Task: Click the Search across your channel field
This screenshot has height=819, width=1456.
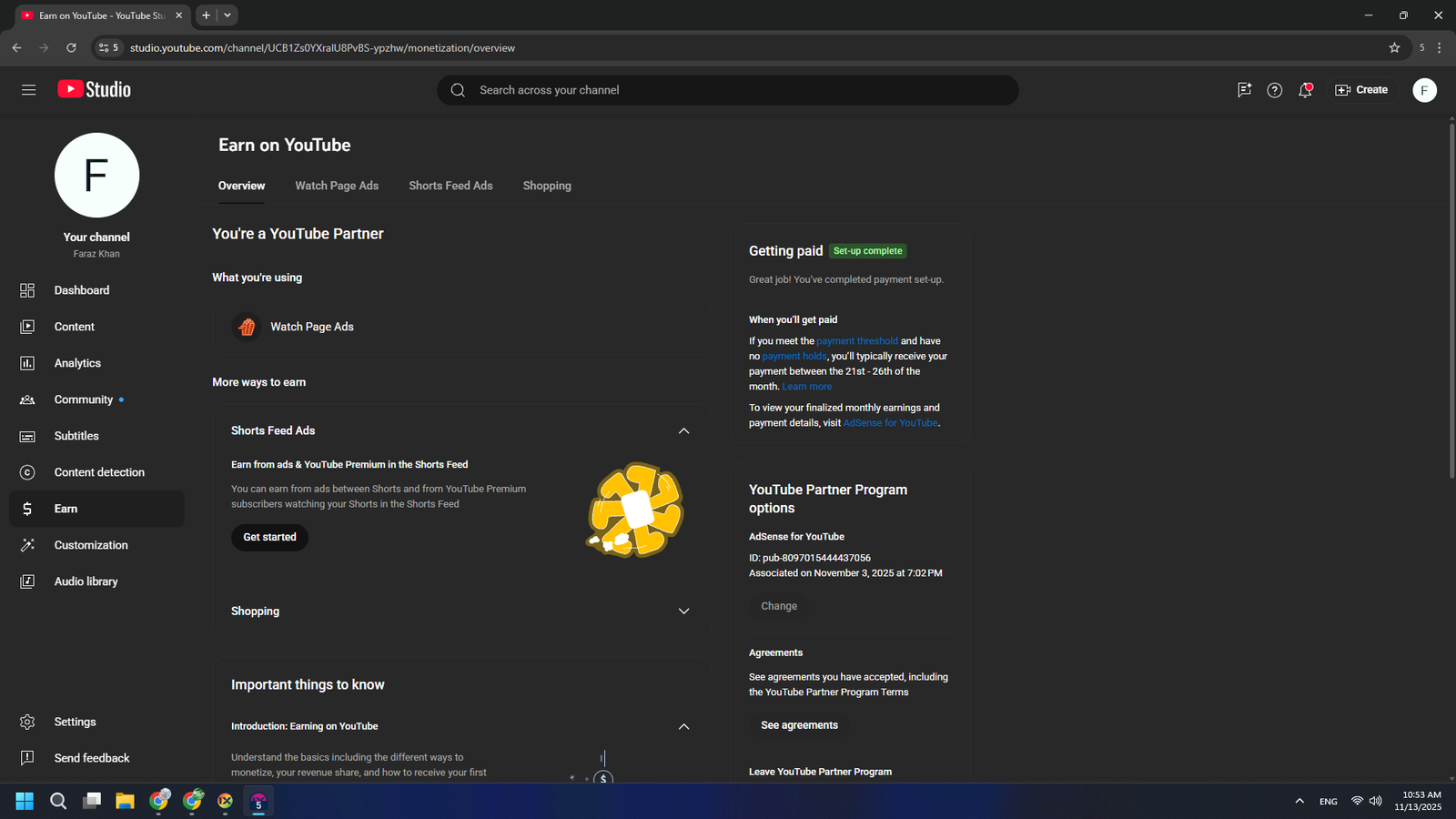Action: (x=728, y=90)
